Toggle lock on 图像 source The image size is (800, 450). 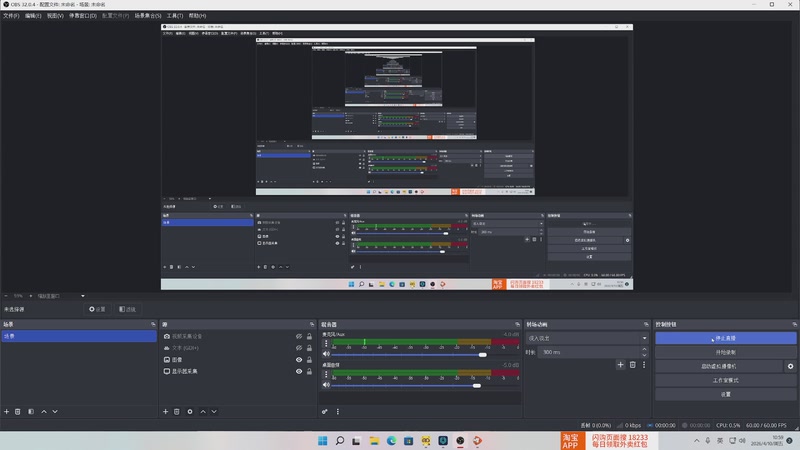tap(309, 360)
